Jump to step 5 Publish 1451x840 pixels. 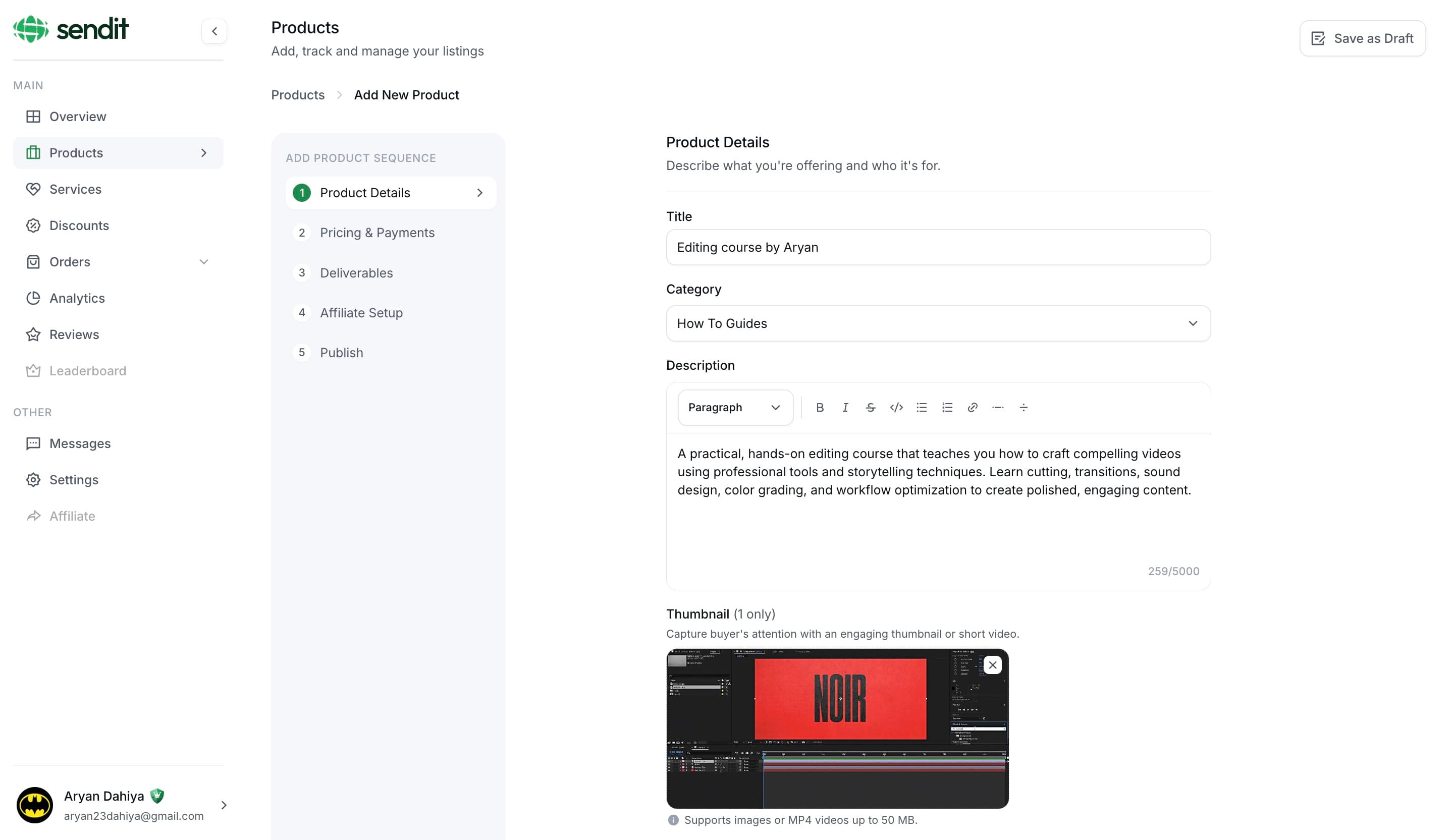391,352
